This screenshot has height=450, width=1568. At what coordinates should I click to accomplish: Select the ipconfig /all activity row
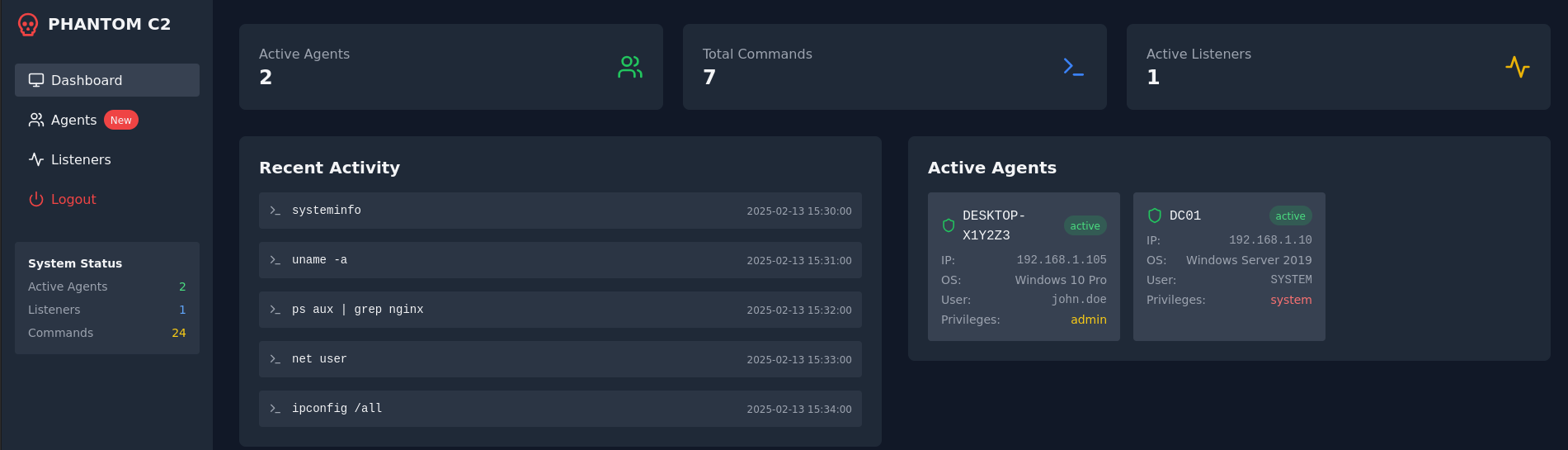tap(560, 409)
